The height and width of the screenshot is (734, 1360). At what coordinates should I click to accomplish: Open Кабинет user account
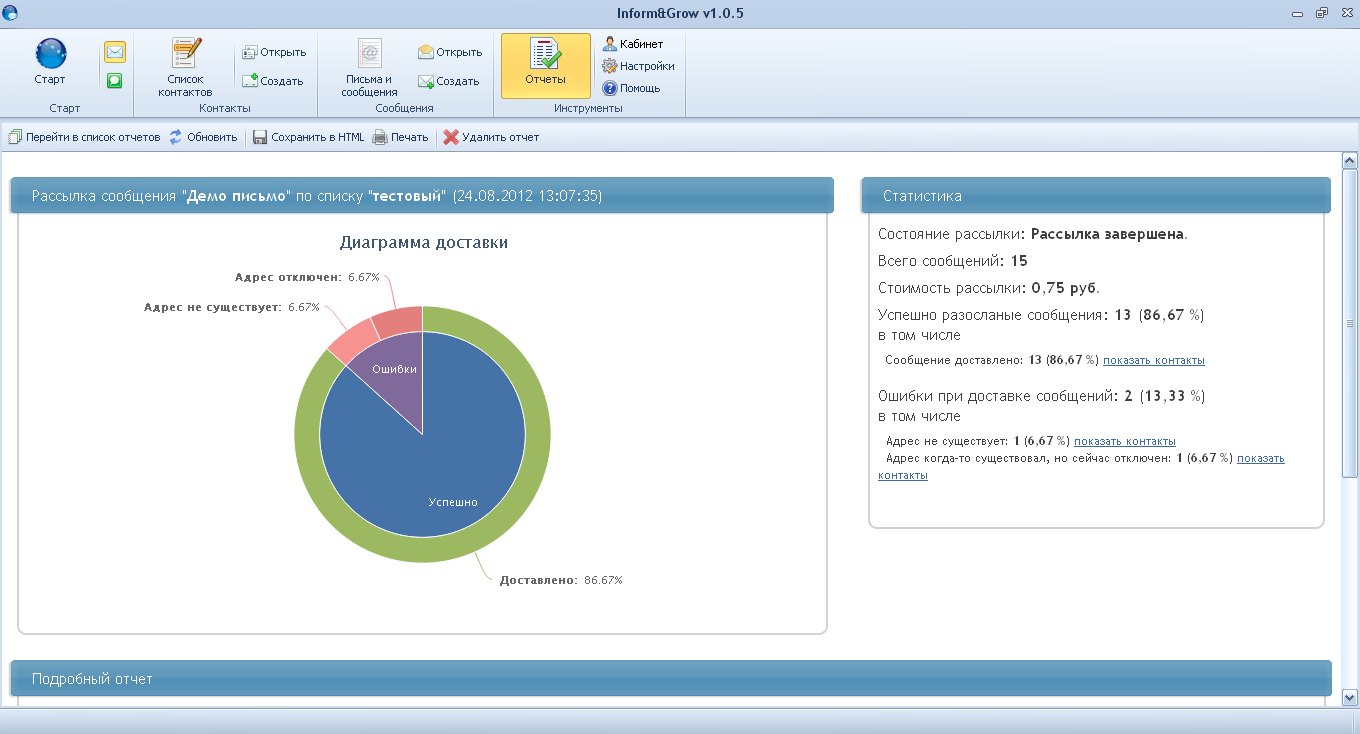click(x=633, y=44)
